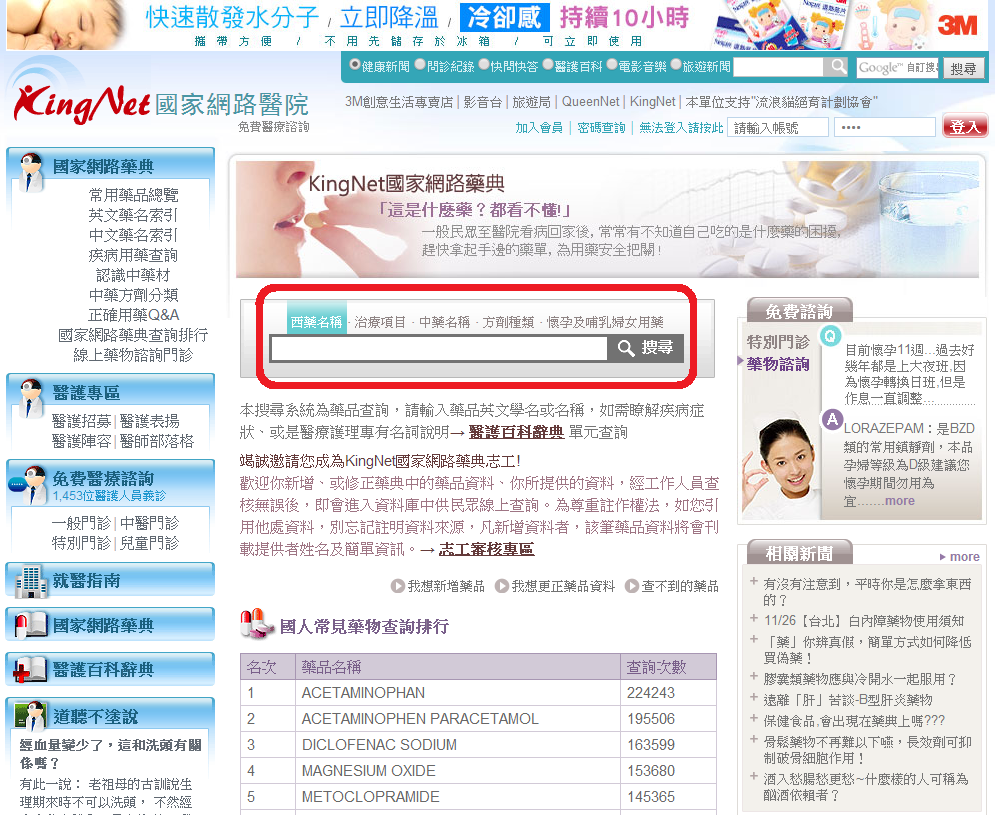The image size is (995, 815).
Task: Expand the 有沒有注意到 news item plus
Action: click(754, 581)
